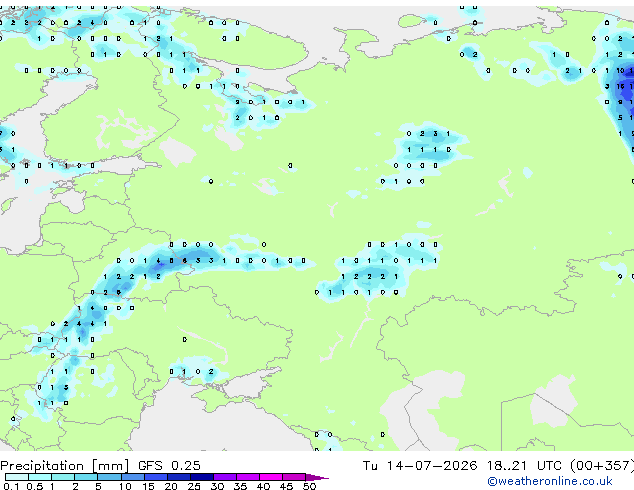Click the grey Aral Sea shape
This screenshot has height=490, width=634.
pos(553,400)
